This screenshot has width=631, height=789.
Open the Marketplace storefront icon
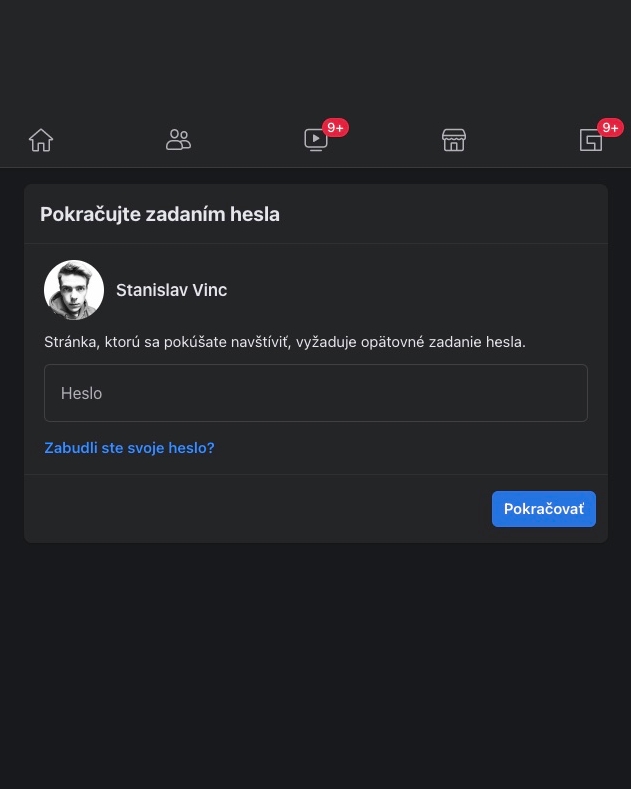[454, 140]
